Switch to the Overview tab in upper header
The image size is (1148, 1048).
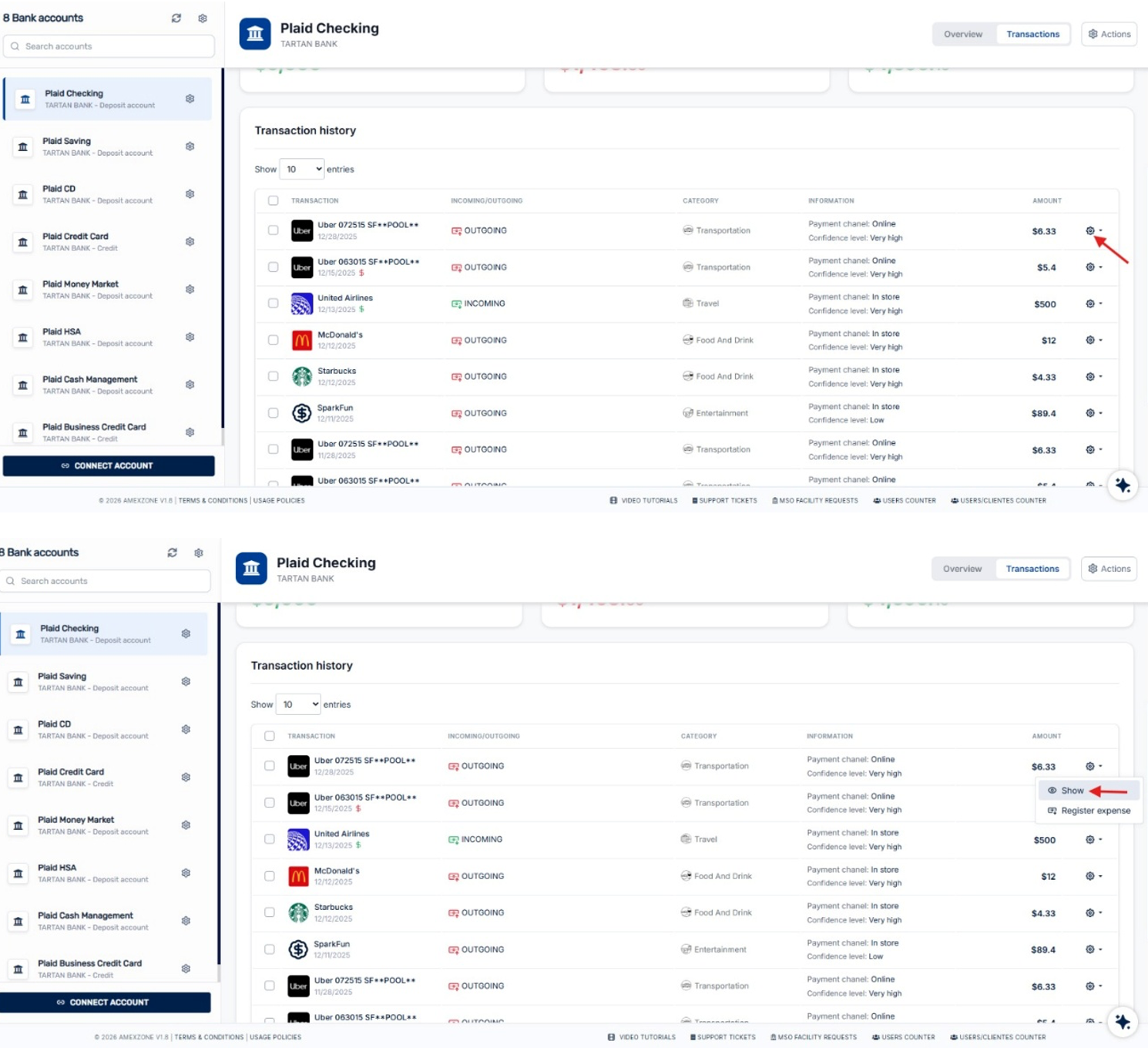pos(963,34)
